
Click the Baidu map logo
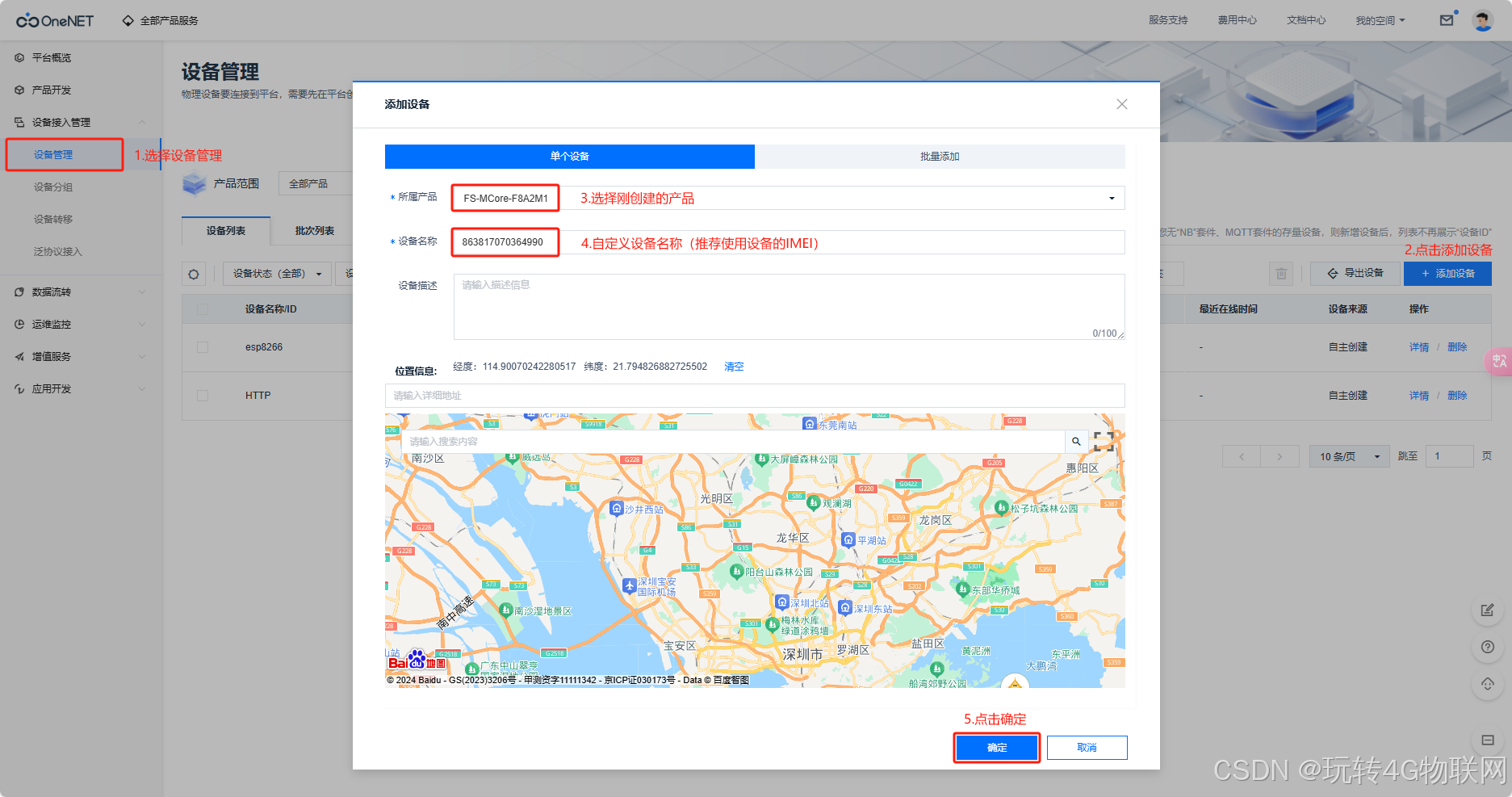click(417, 661)
